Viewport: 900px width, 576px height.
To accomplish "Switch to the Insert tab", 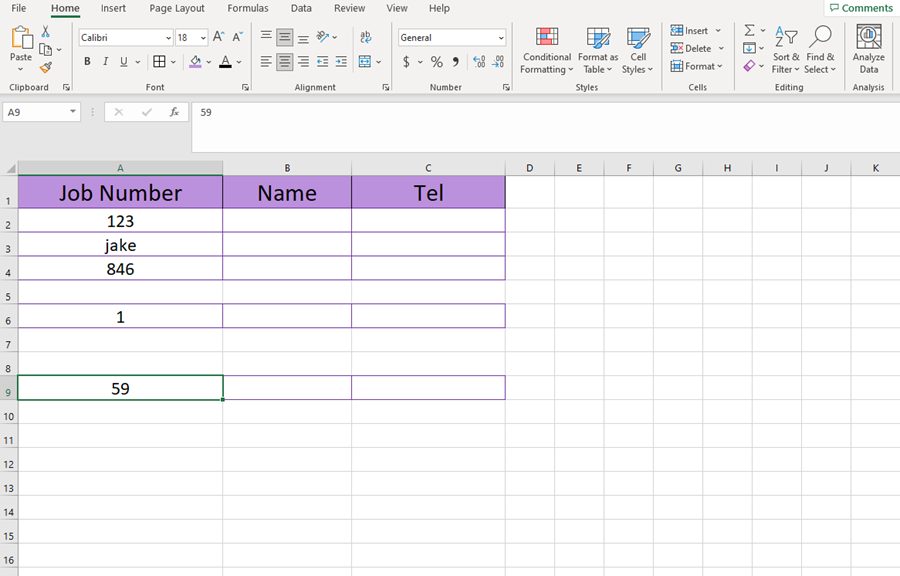I will point(113,8).
